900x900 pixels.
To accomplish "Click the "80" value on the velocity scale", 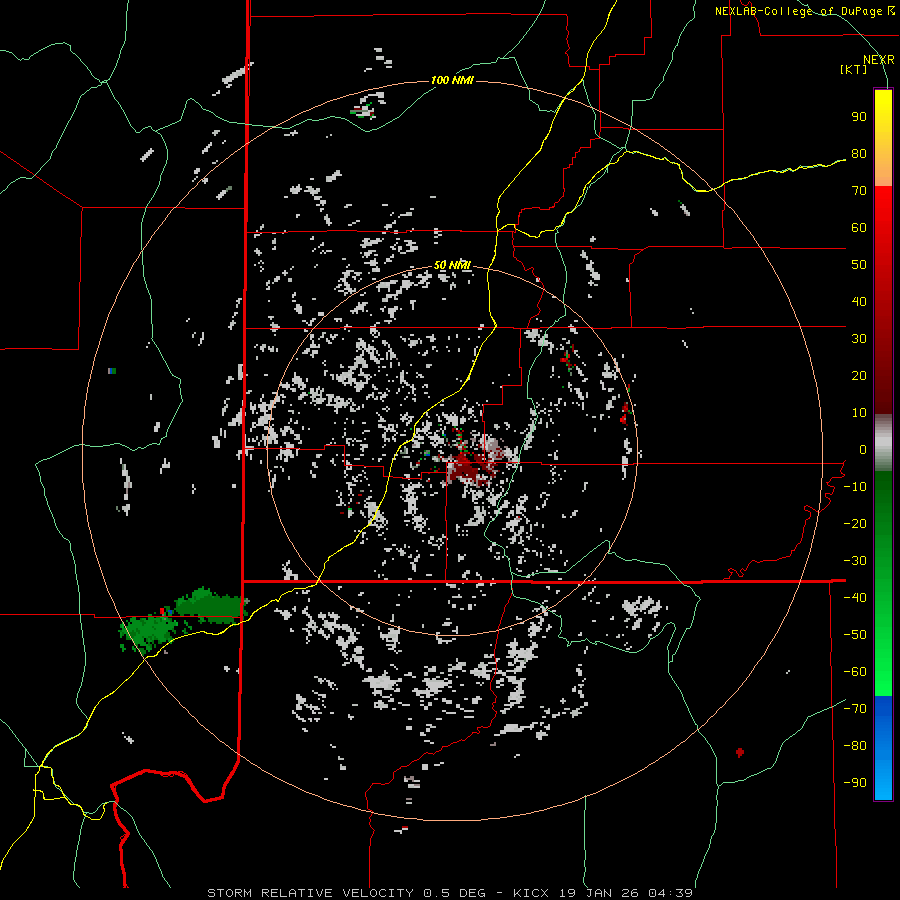I will [859, 154].
